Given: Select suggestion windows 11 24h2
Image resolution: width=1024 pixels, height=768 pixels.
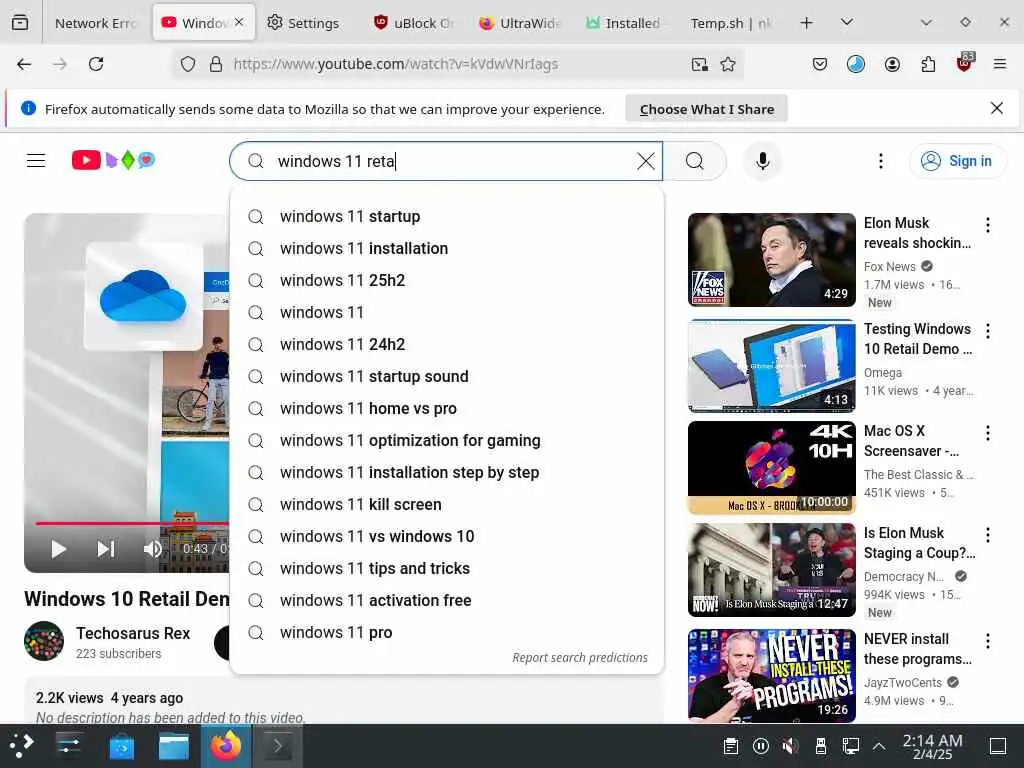Looking at the screenshot, I should (x=447, y=344).
